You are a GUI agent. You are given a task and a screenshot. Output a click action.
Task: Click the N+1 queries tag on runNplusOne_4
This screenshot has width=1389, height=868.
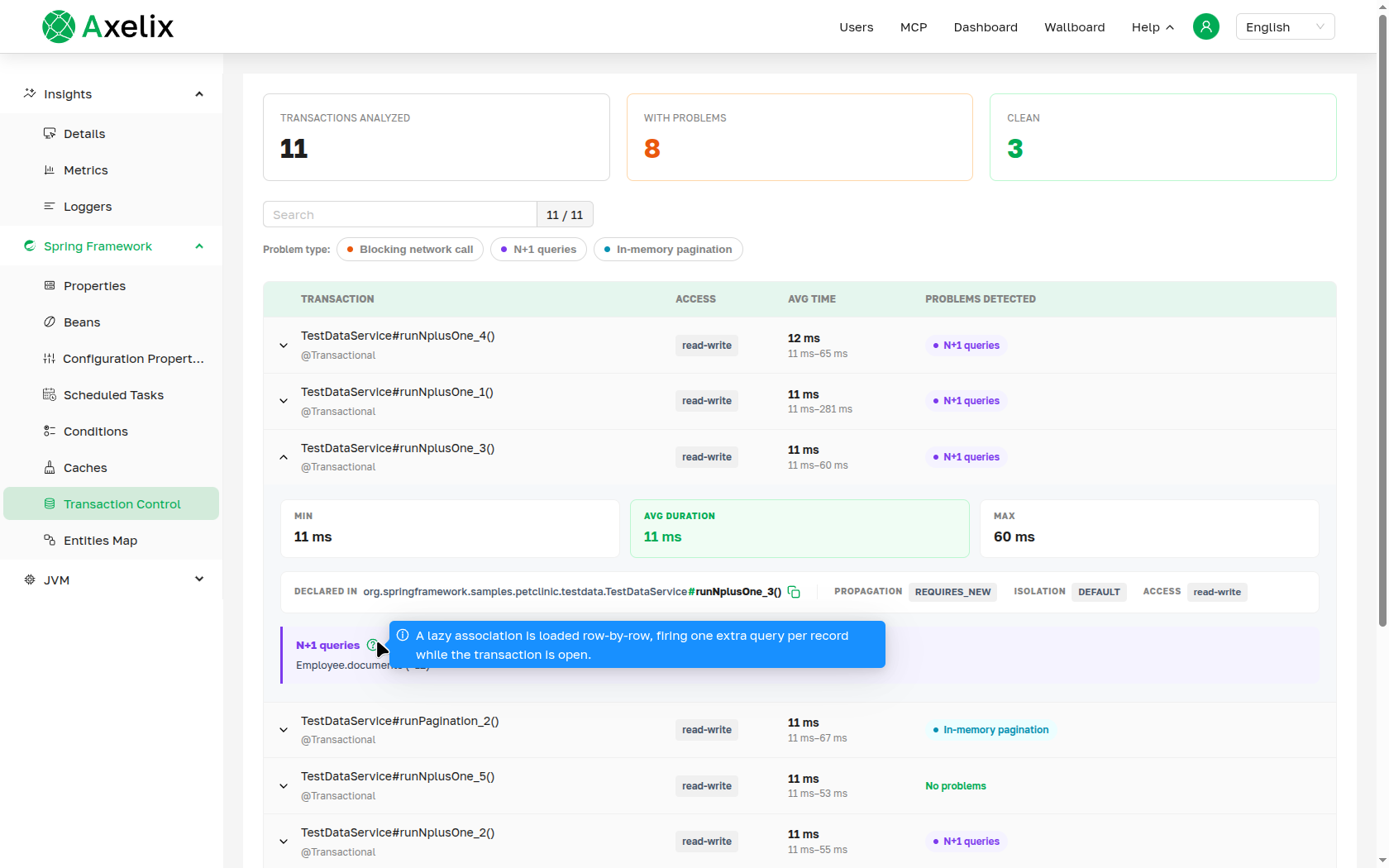click(x=966, y=346)
